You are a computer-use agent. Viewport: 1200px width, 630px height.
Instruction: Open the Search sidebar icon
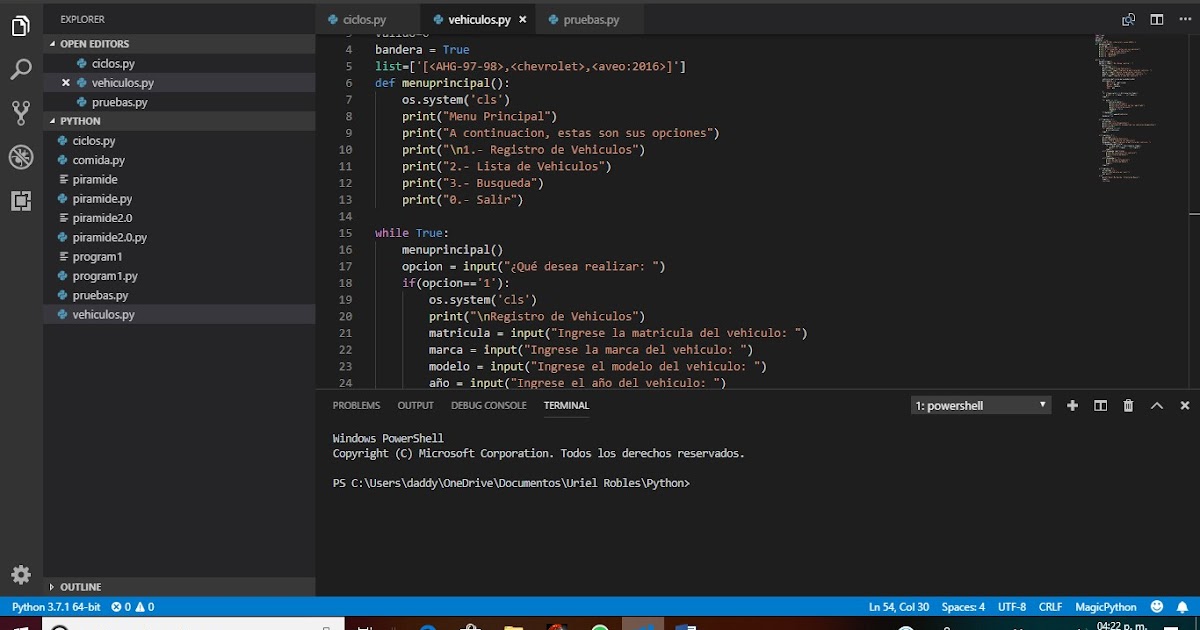click(x=20, y=69)
